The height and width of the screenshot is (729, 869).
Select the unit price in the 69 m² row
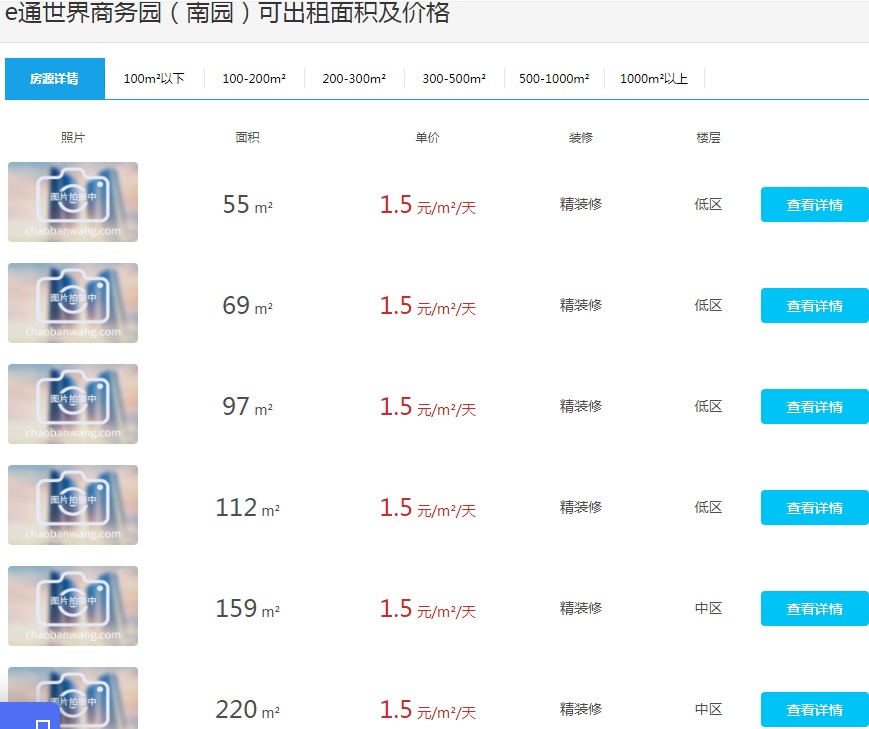point(428,305)
